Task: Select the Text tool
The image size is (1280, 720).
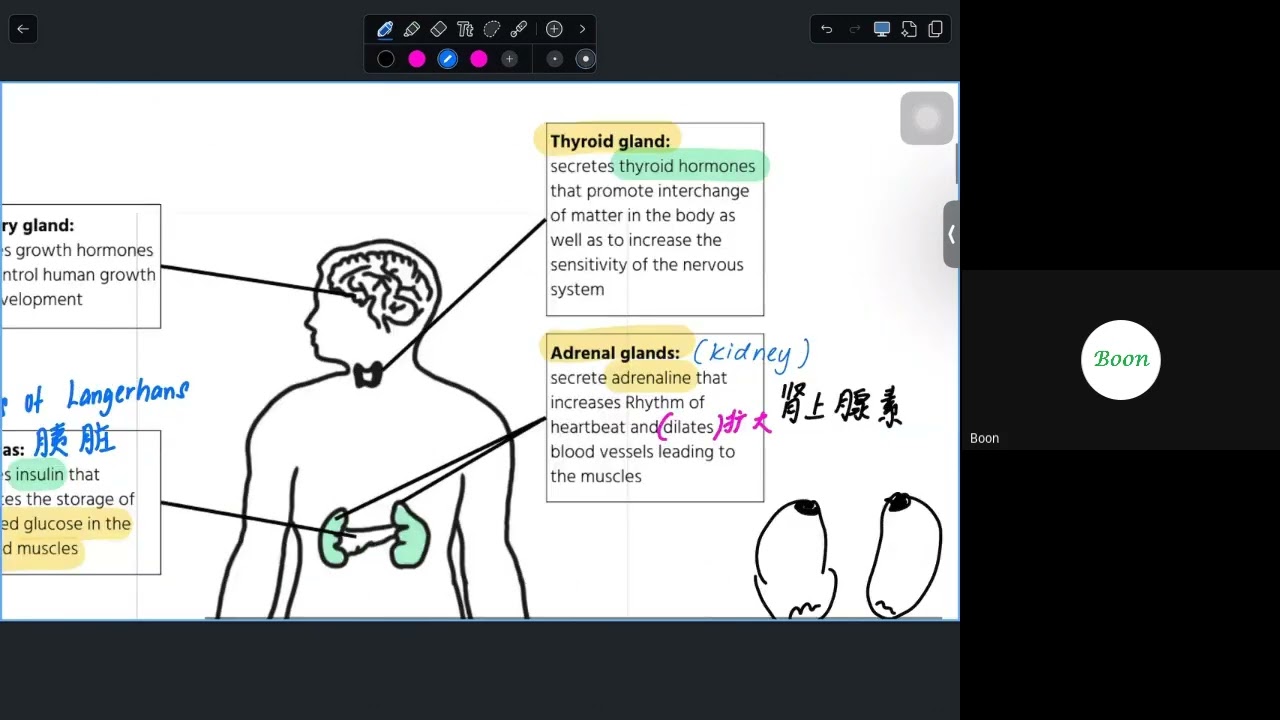Action: 465,29
